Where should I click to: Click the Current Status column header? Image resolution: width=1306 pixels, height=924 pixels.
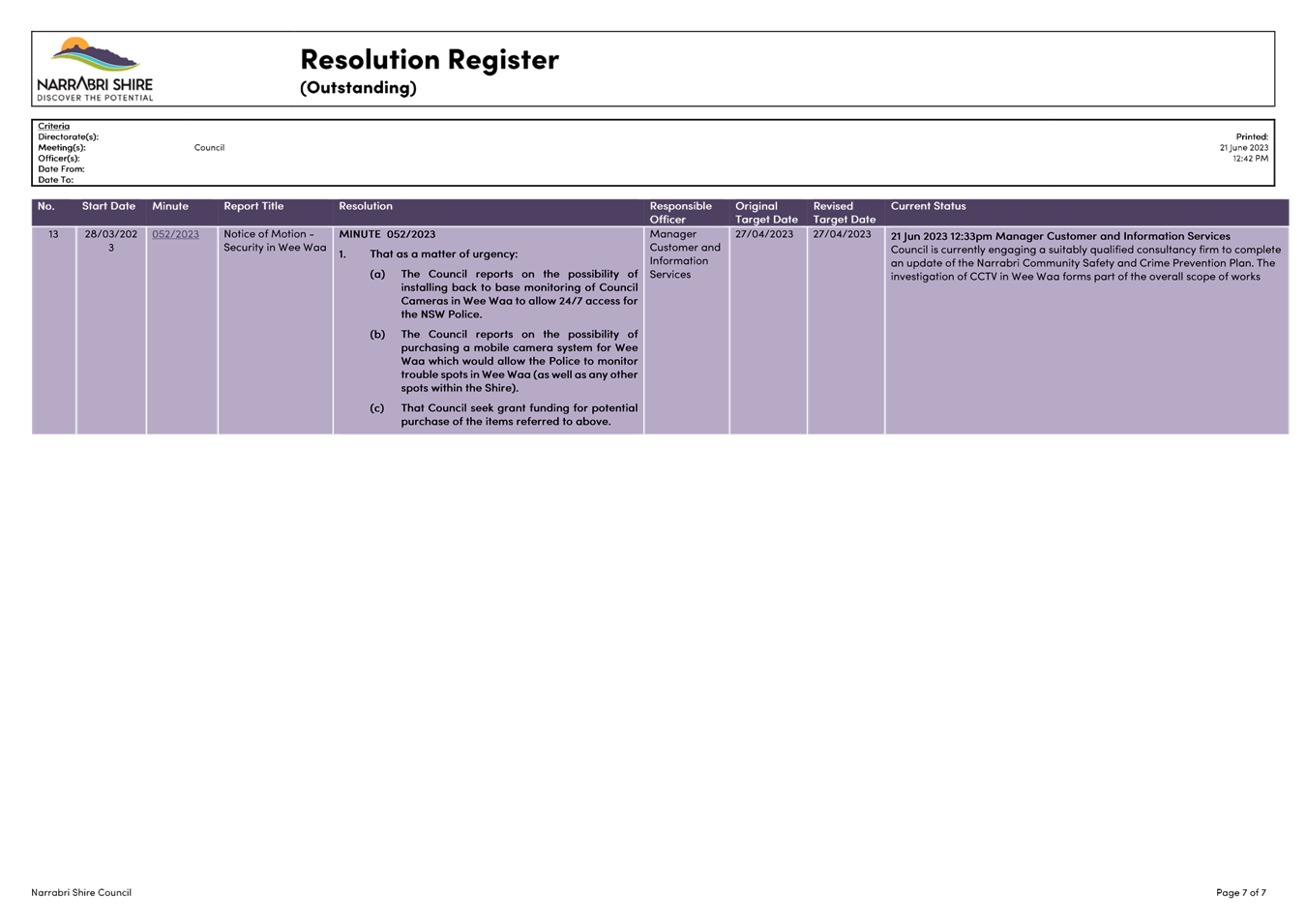click(x=928, y=206)
